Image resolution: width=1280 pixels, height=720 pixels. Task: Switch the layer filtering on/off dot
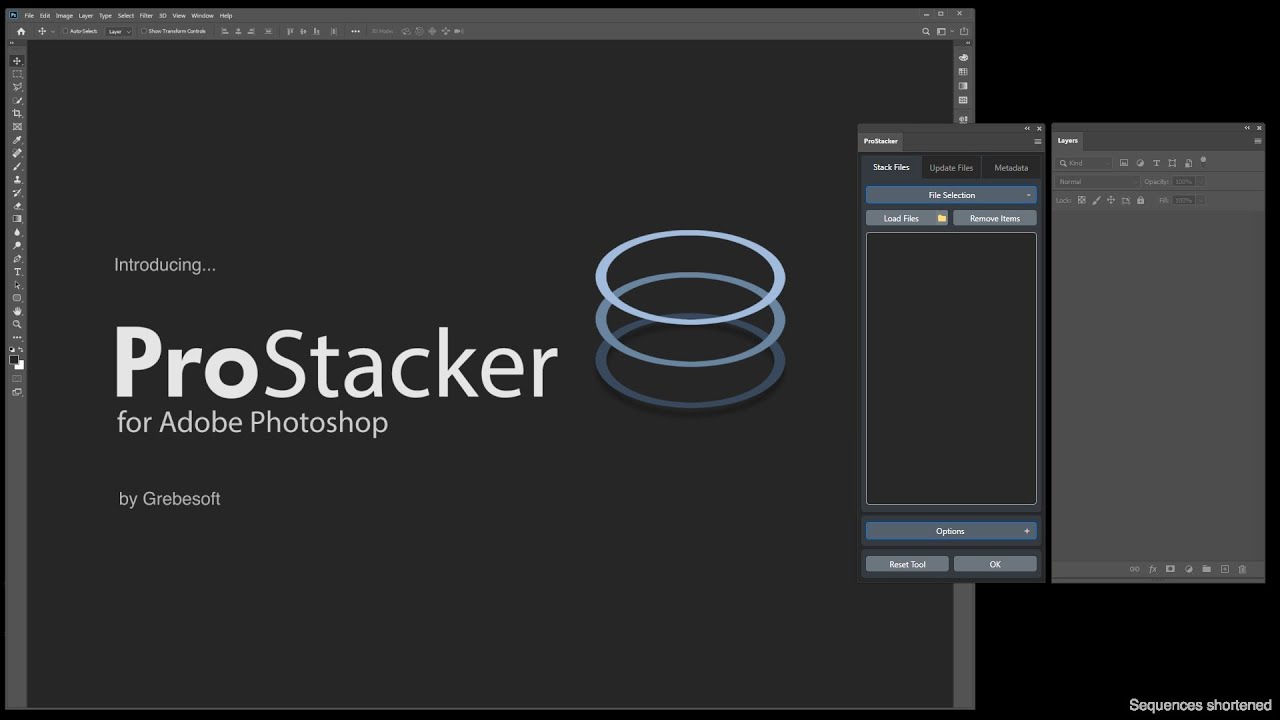click(x=1203, y=160)
